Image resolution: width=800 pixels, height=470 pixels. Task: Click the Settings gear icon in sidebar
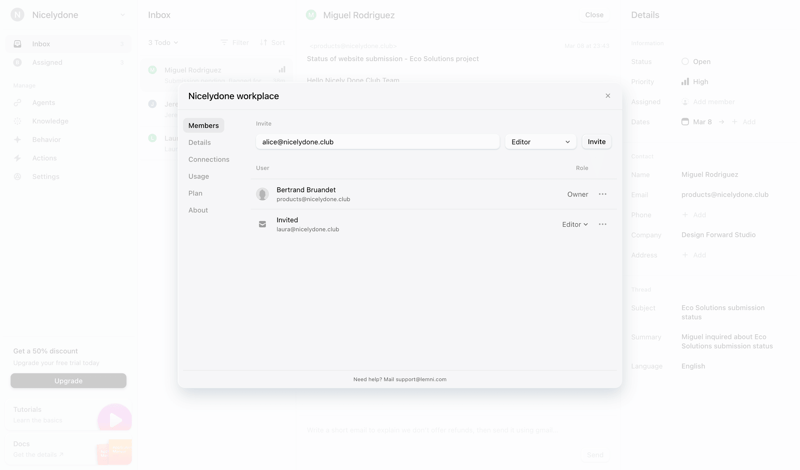click(x=17, y=176)
